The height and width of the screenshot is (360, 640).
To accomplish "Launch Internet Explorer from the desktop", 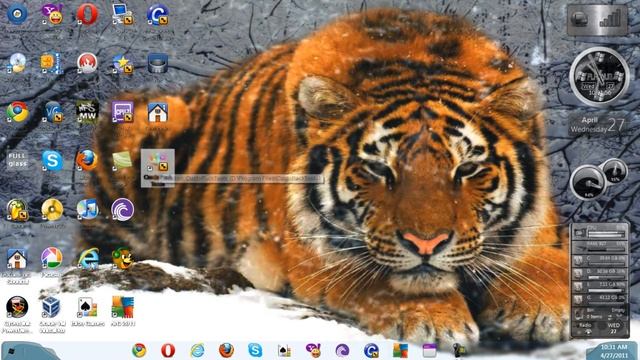I will point(88,258).
